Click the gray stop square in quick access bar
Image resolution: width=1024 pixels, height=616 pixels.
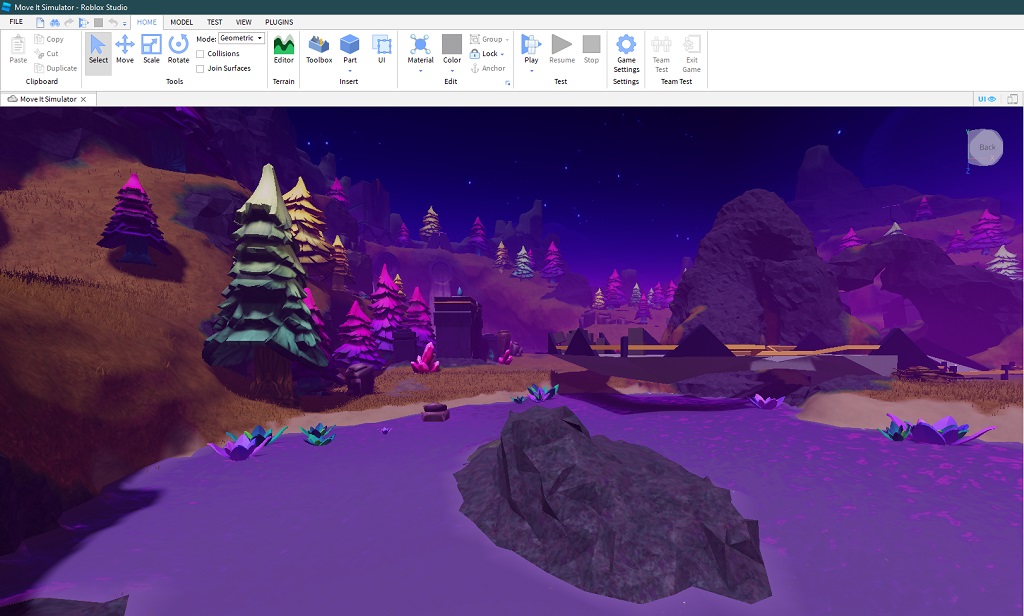pyautogui.click(x=98, y=22)
